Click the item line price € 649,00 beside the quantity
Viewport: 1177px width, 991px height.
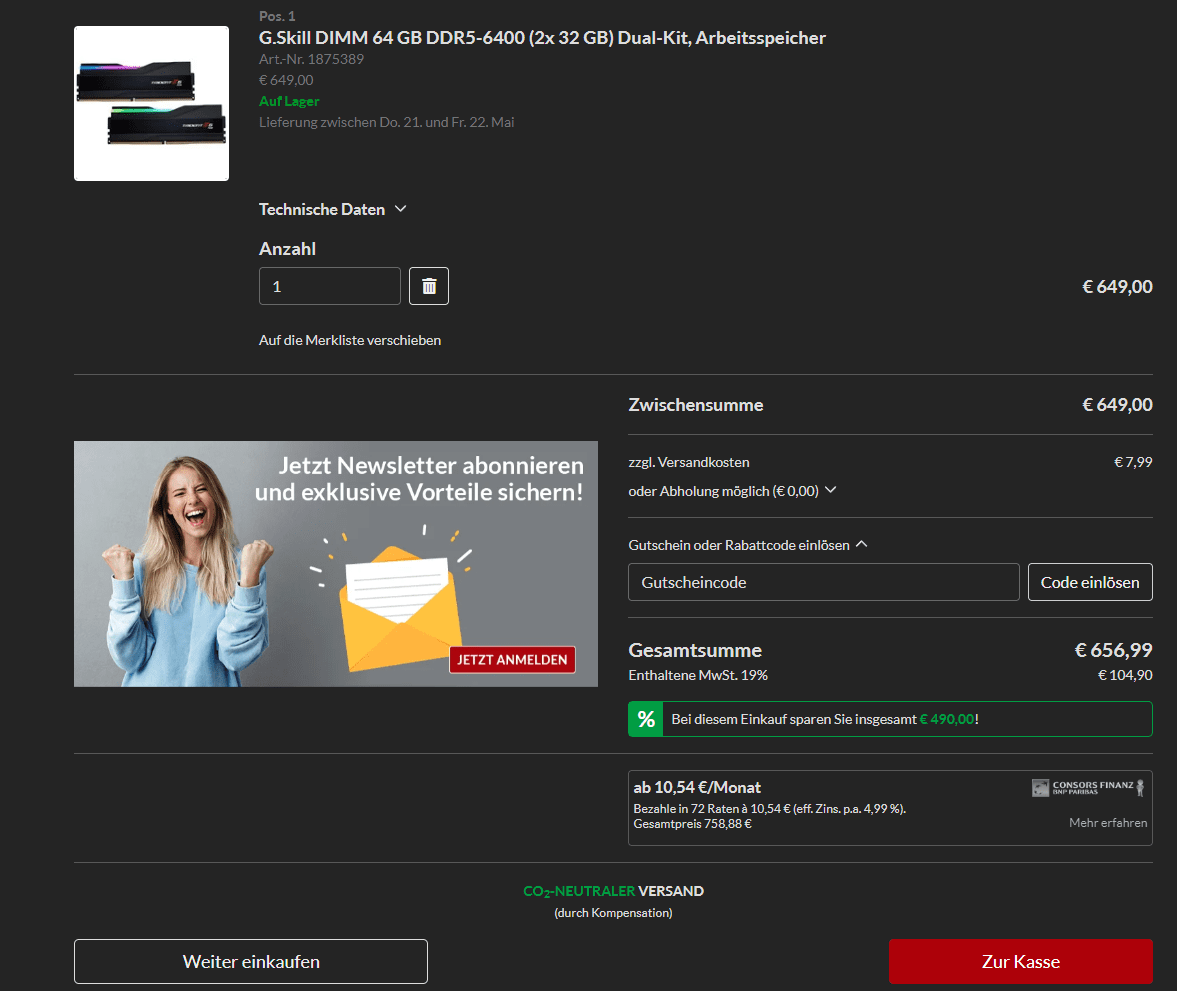click(x=1117, y=287)
